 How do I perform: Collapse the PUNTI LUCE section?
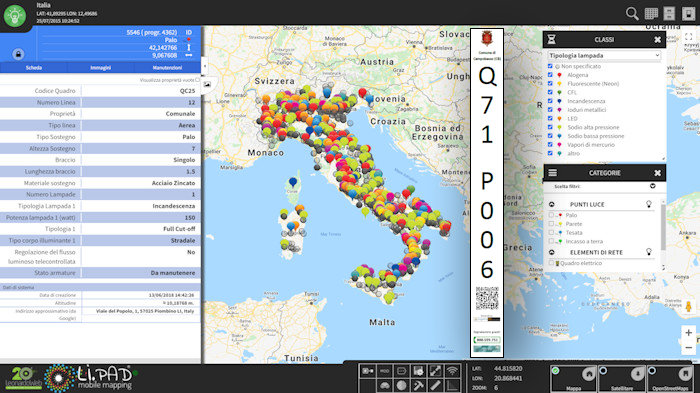coord(552,204)
